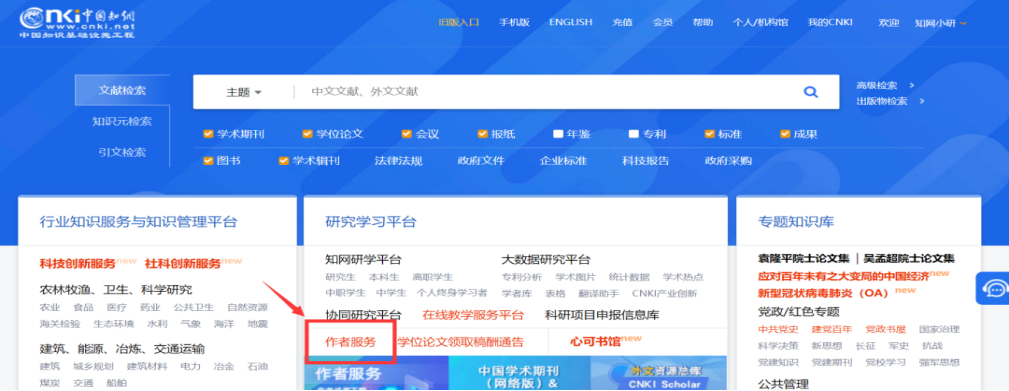Click the 政府文件 link
This screenshot has height=391, width=1009.
[x=481, y=161]
